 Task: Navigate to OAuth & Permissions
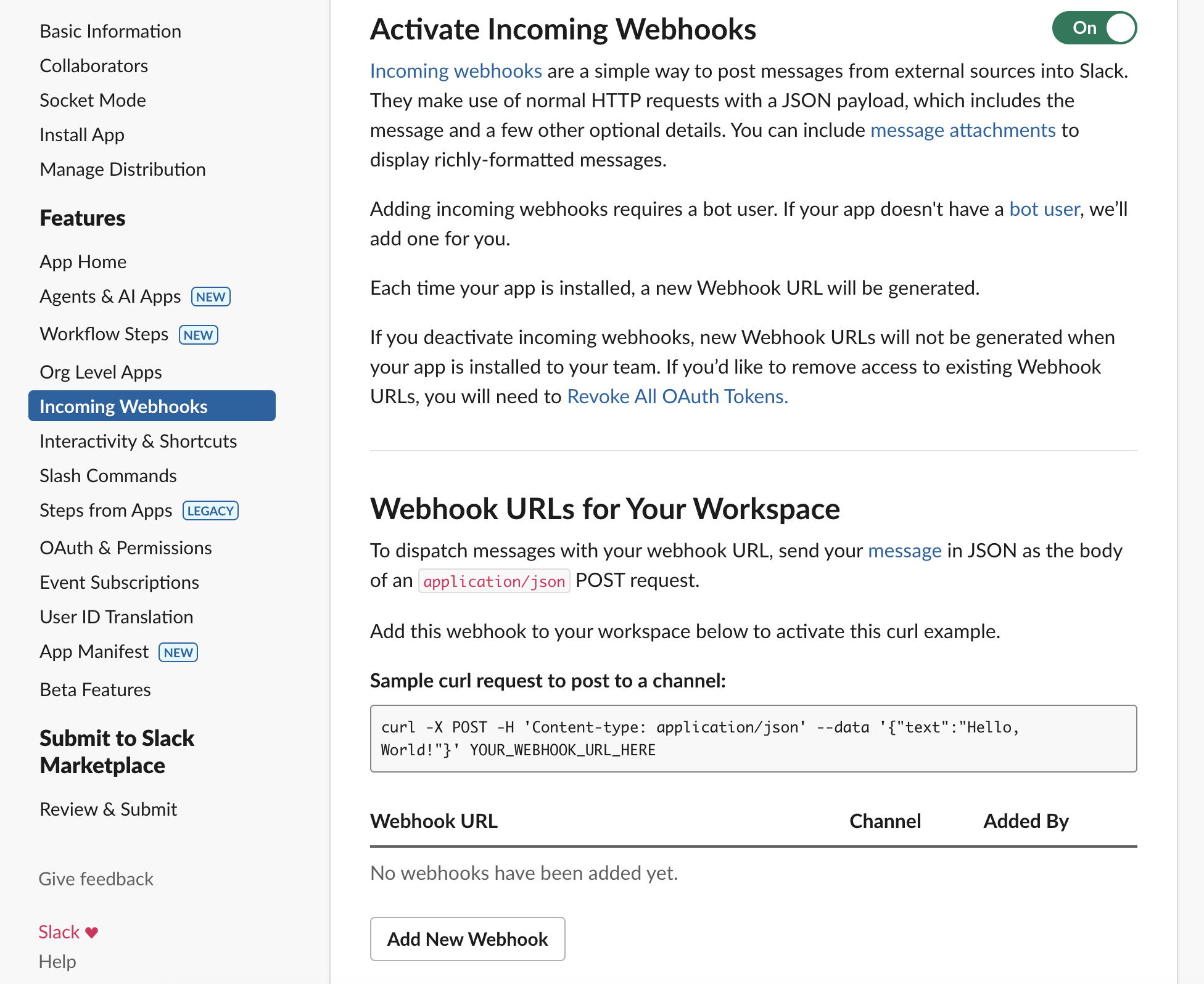(125, 548)
